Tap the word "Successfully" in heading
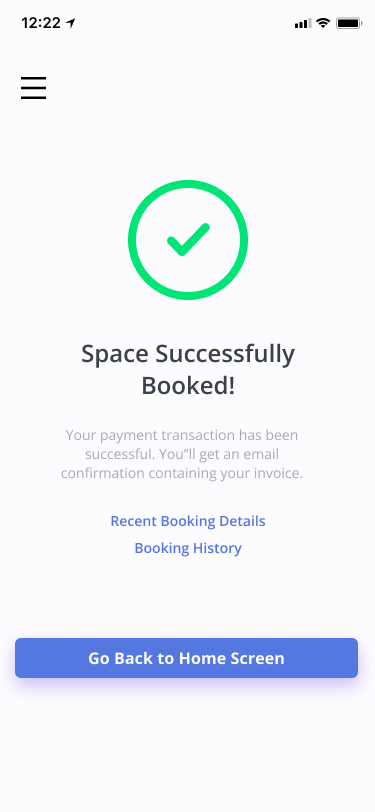Image resolution: width=375 pixels, height=812 pixels. [225, 354]
